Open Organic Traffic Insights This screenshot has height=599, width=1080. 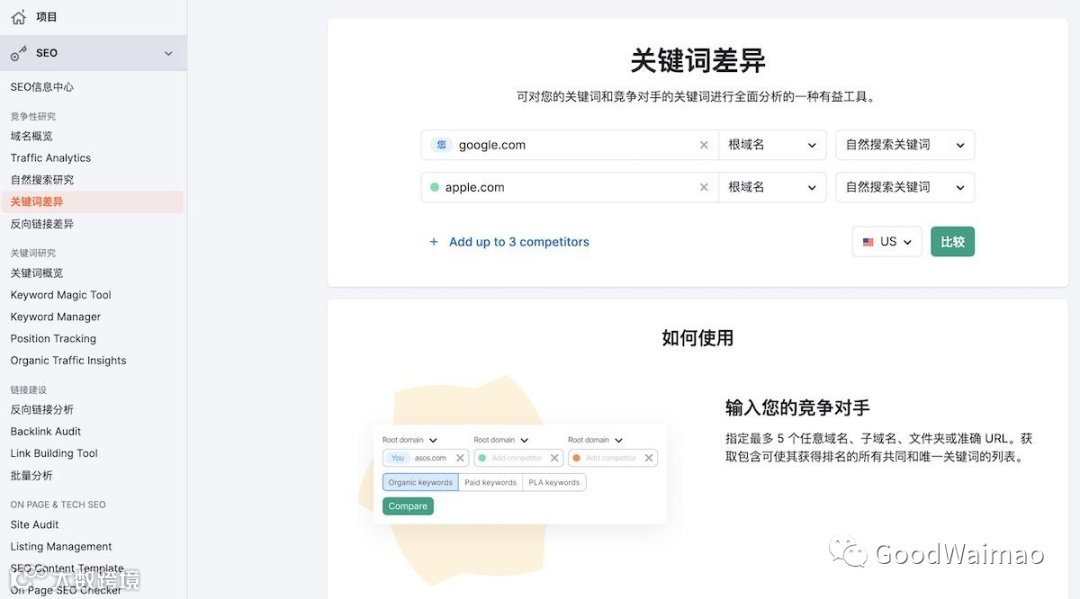tap(68, 360)
